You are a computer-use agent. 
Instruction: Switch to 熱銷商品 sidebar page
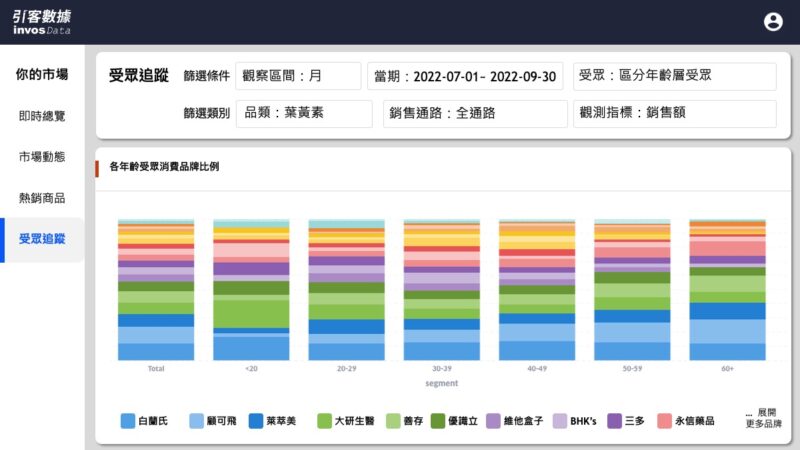tap(42, 198)
